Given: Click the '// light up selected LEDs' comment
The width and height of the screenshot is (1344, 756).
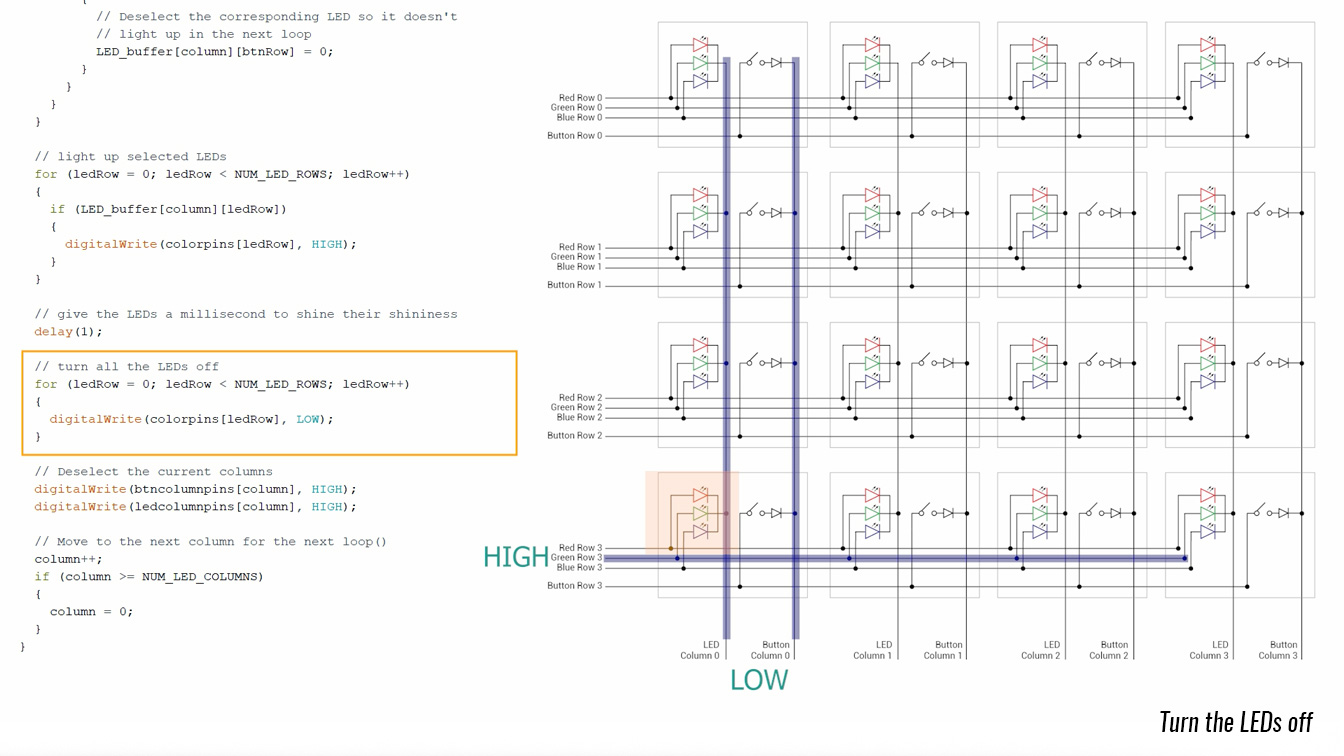Looking at the screenshot, I should coord(130,156).
